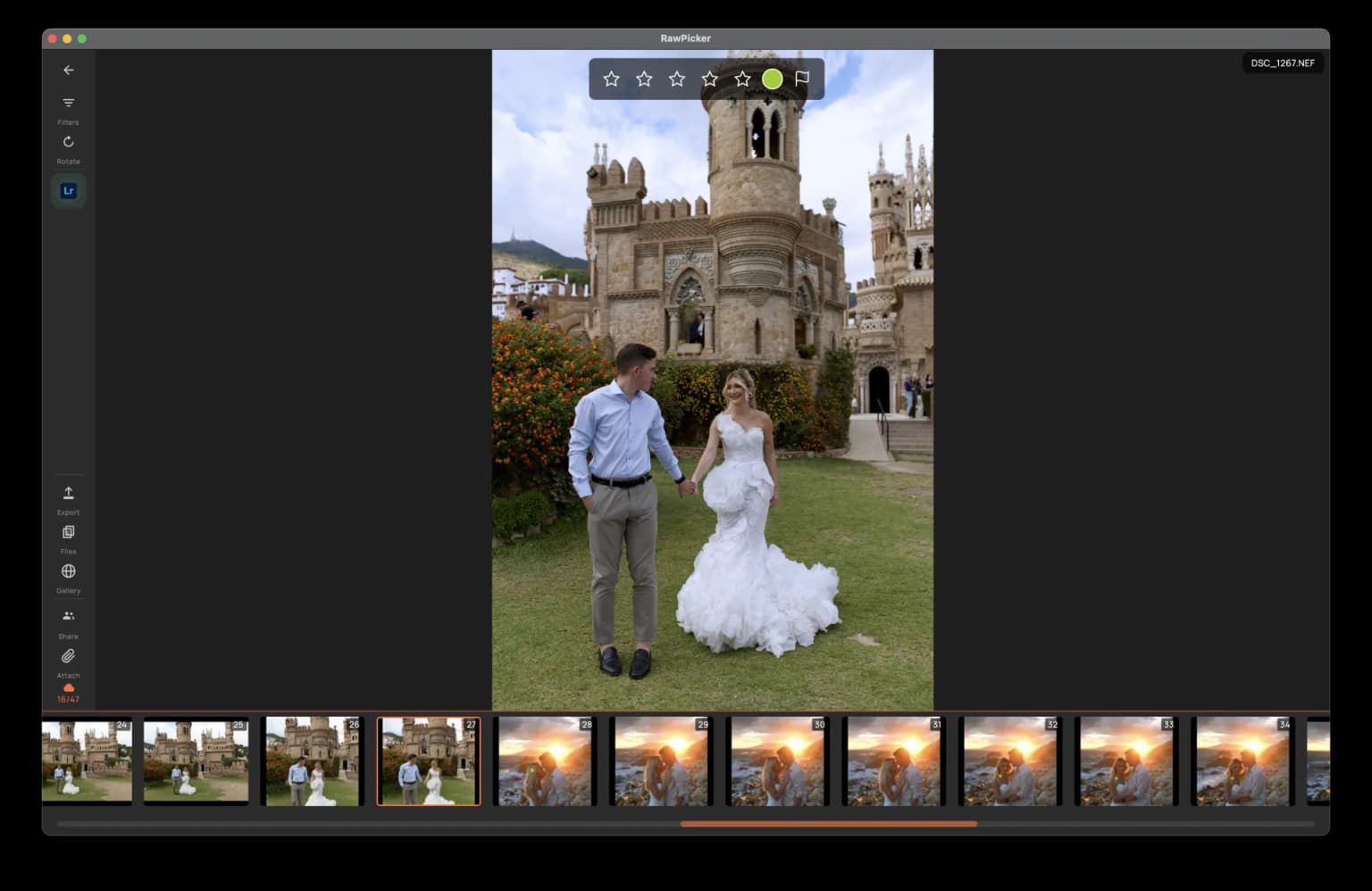Click the Share people icon
1372x891 pixels.
pyautogui.click(x=69, y=616)
